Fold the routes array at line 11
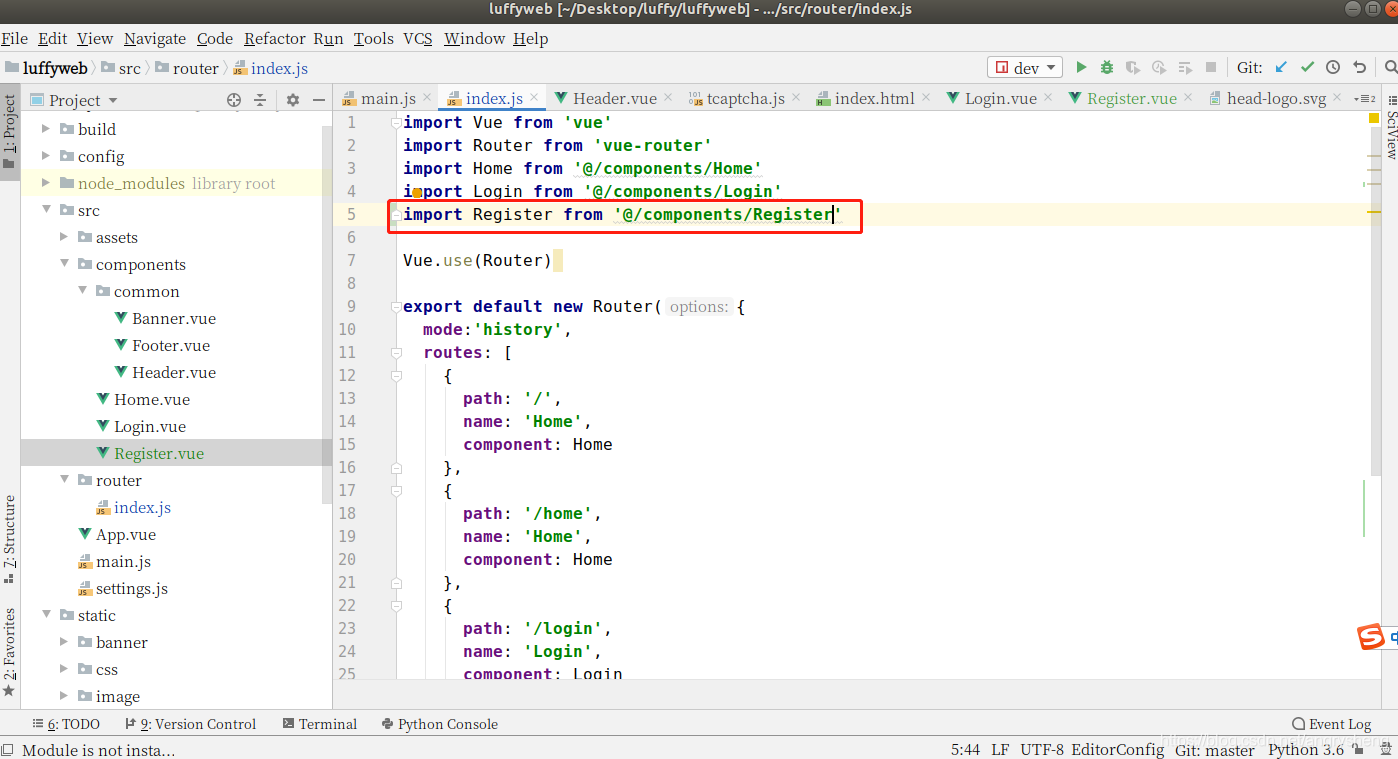Image resolution: width=1398 pixels, height=759 pixels. [x=396, y=353]
